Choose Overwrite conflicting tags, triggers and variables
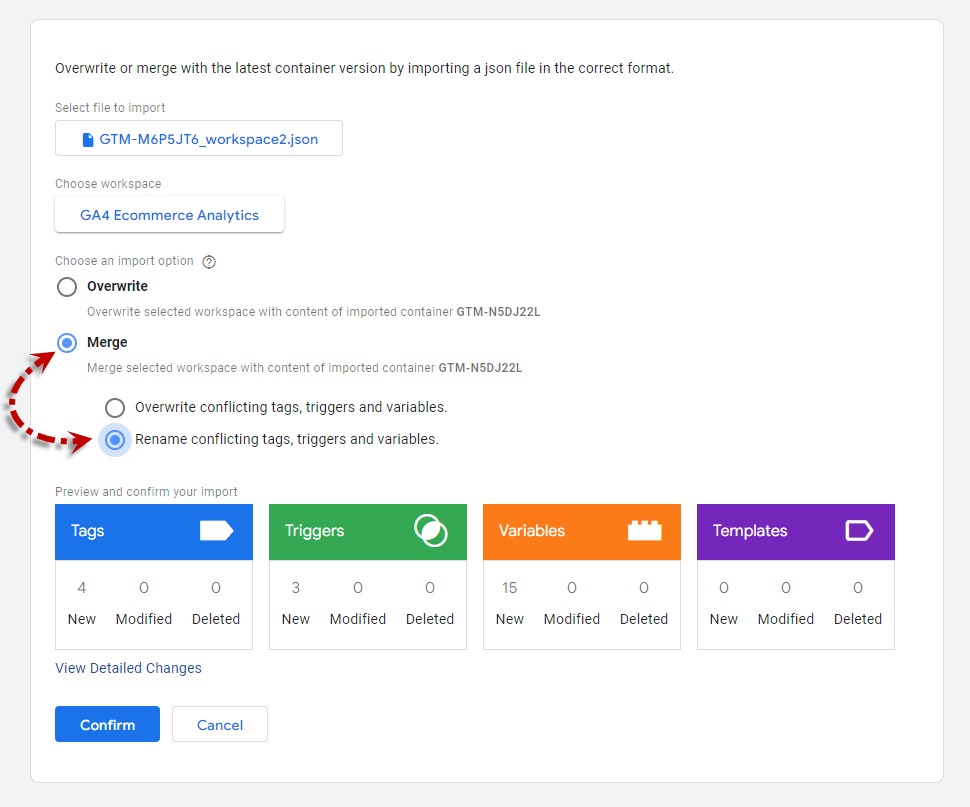Screen dimensions: 970x807 [115, 408]
